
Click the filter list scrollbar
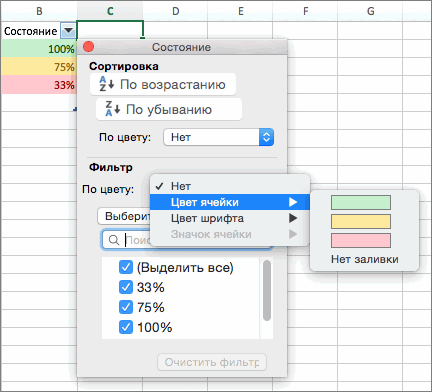point(267,291)
